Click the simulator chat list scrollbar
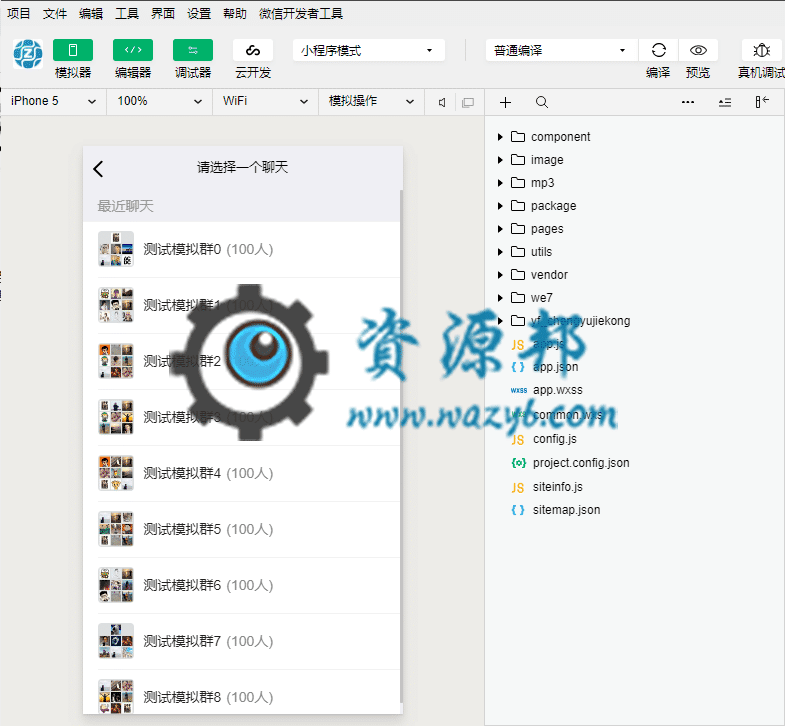 point(401,446)
